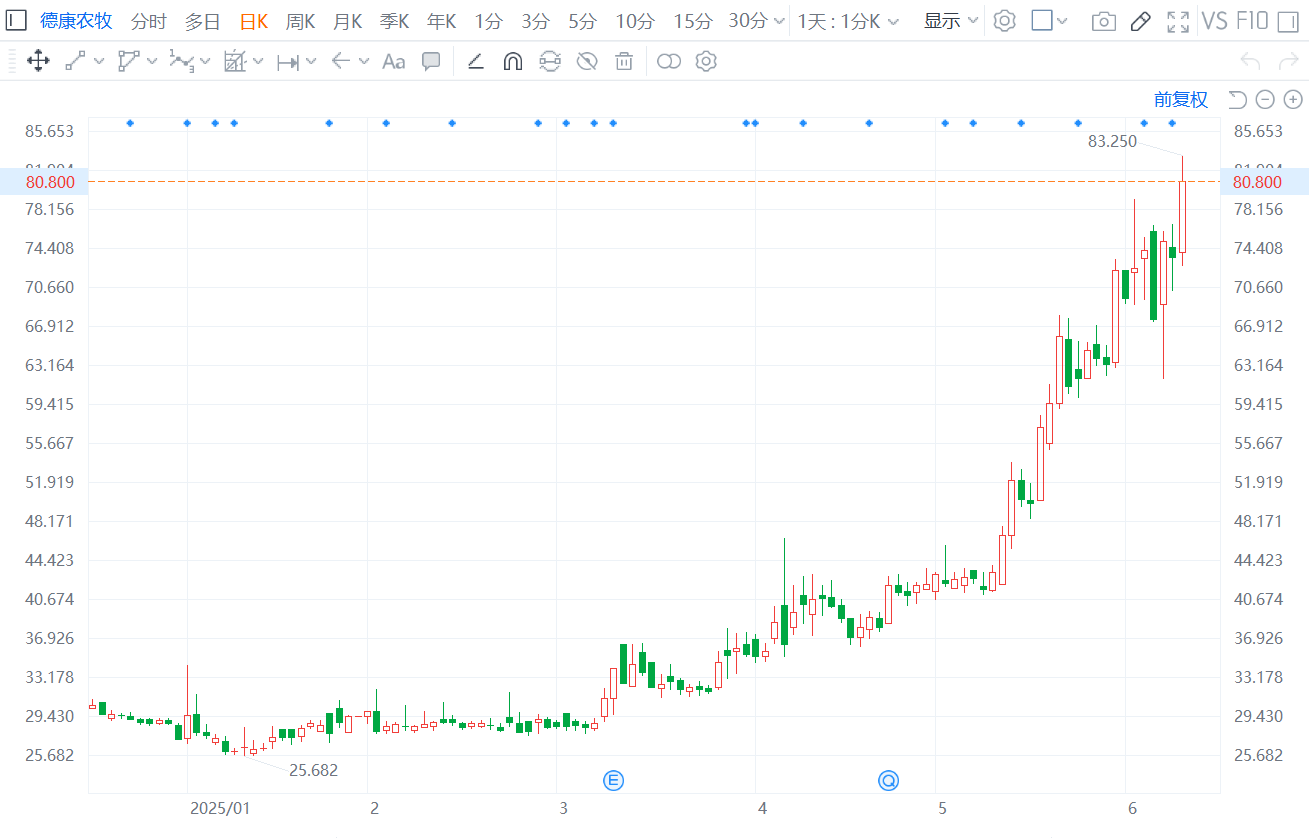This screenshot has width=1309, height=838.
Task: Take a chart snapshot with camera icon
Action: pyautogui.click(x=1103, y=21)
